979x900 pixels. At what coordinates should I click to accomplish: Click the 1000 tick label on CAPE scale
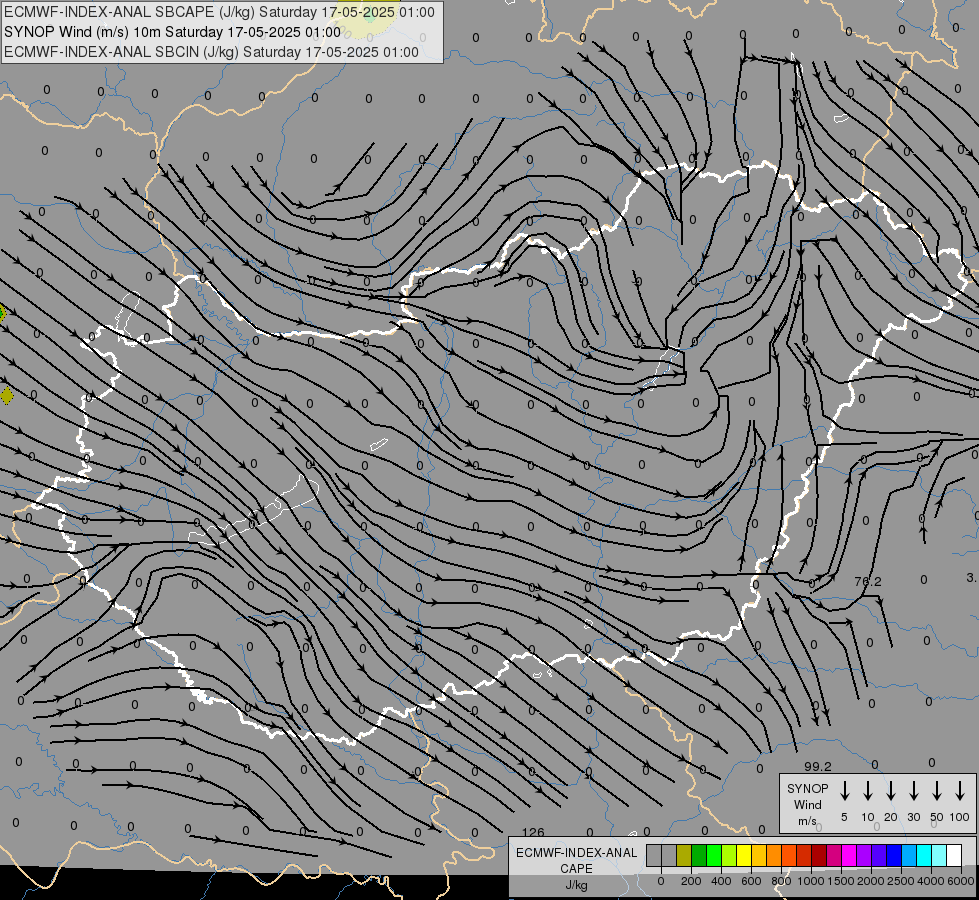pyautogui.click(x=810, y=881)
